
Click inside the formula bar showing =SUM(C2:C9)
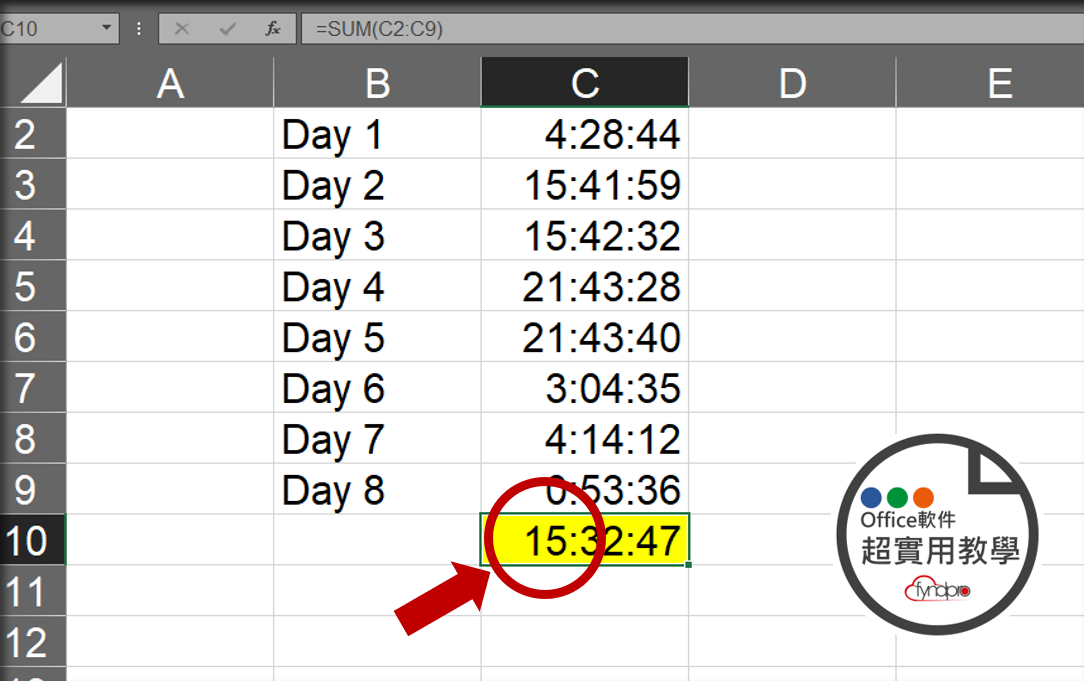(693, 28)
